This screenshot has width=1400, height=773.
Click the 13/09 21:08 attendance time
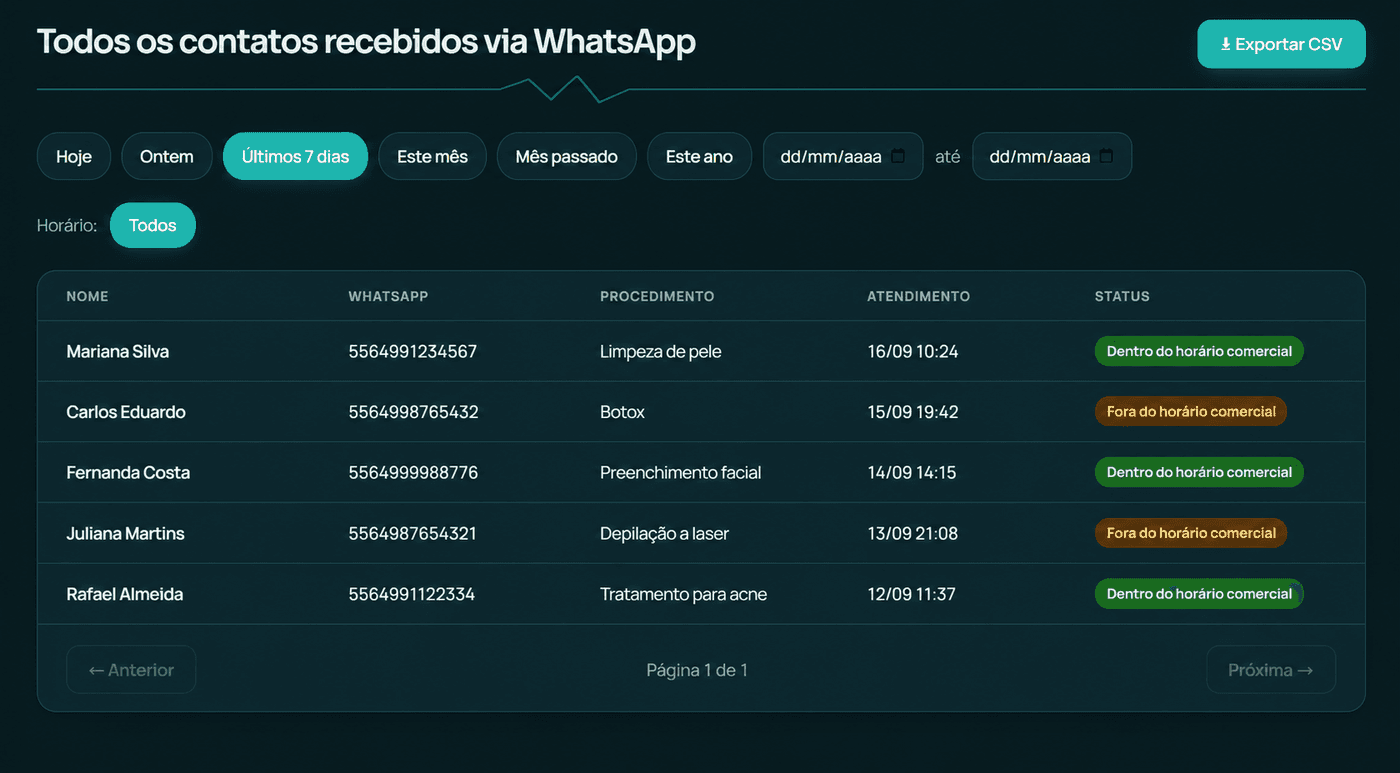(913, 533)
